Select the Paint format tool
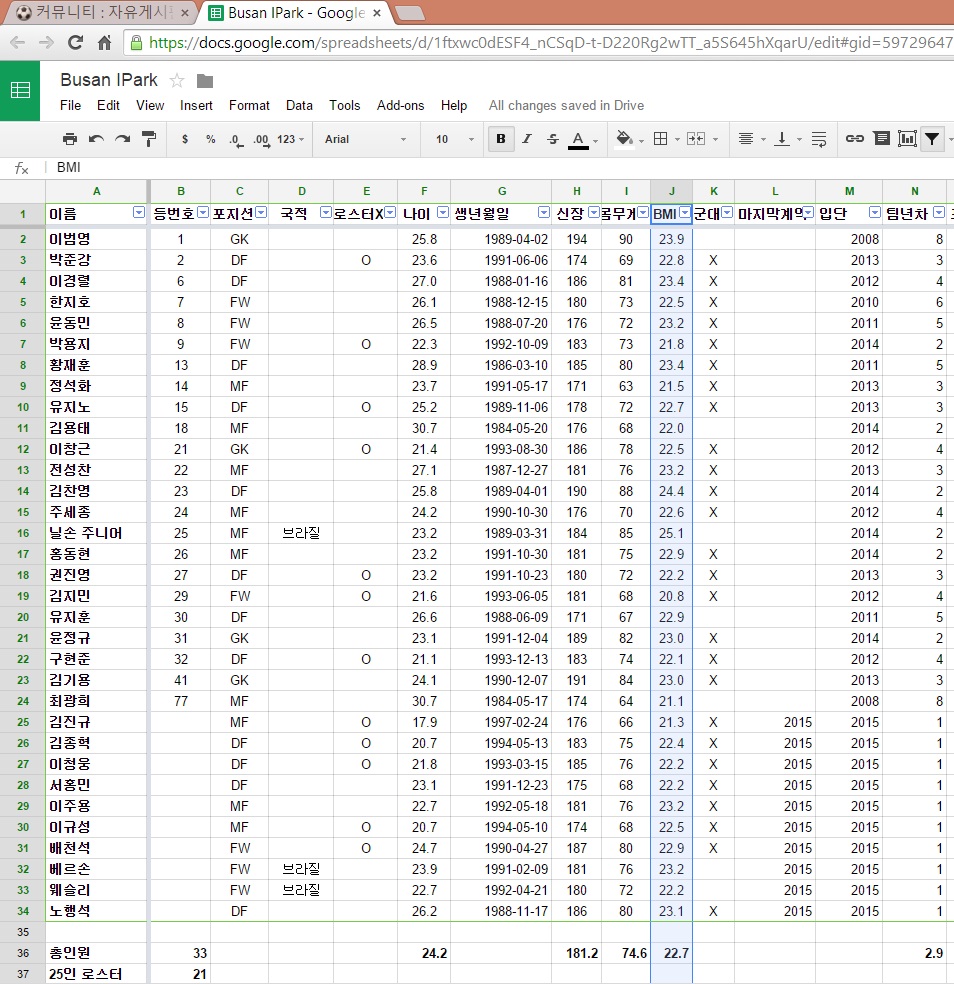Image resolution: width=954 pixels, height=984 pixels. click(x=149, y=139)
